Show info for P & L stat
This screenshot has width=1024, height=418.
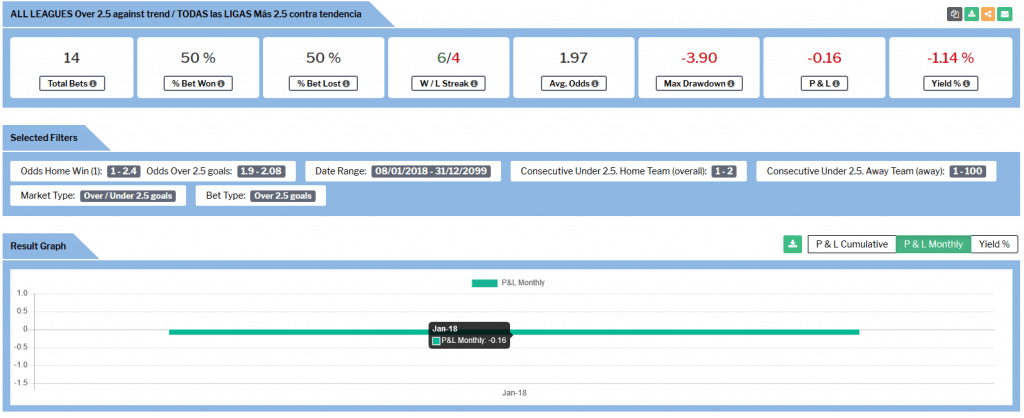[835, 84]
